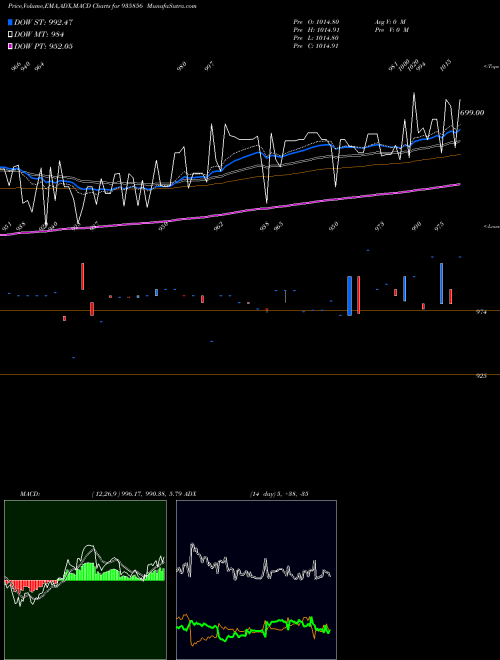
Task: Click the 'Avg V: 0 M' volume text
Action: tap(391, 22)
